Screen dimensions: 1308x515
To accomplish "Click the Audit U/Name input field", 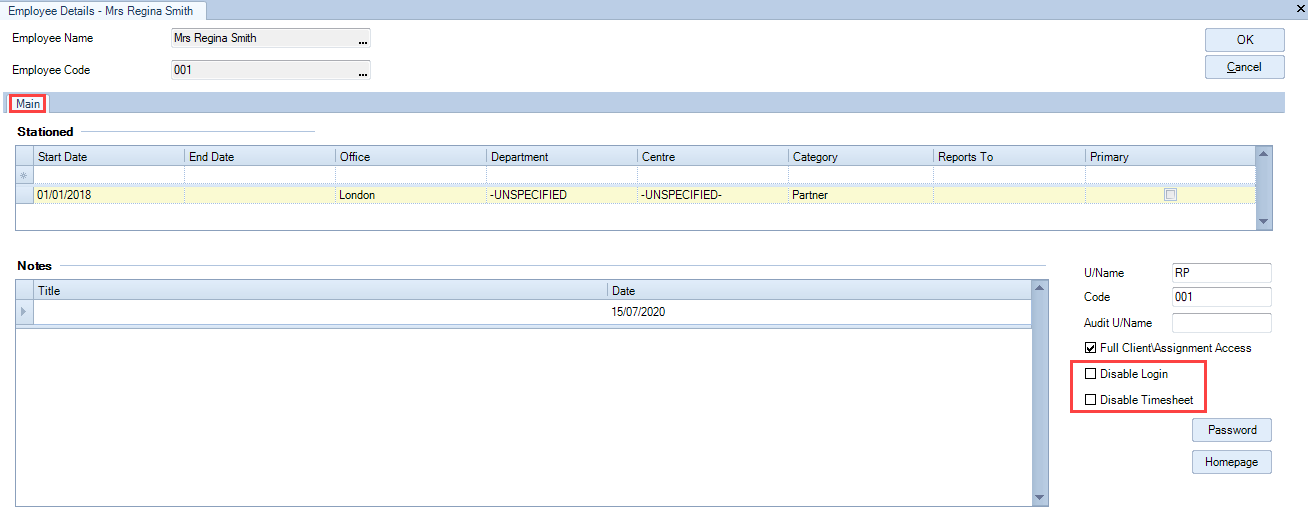I will pyautogui.click(x=1221, y=323).
